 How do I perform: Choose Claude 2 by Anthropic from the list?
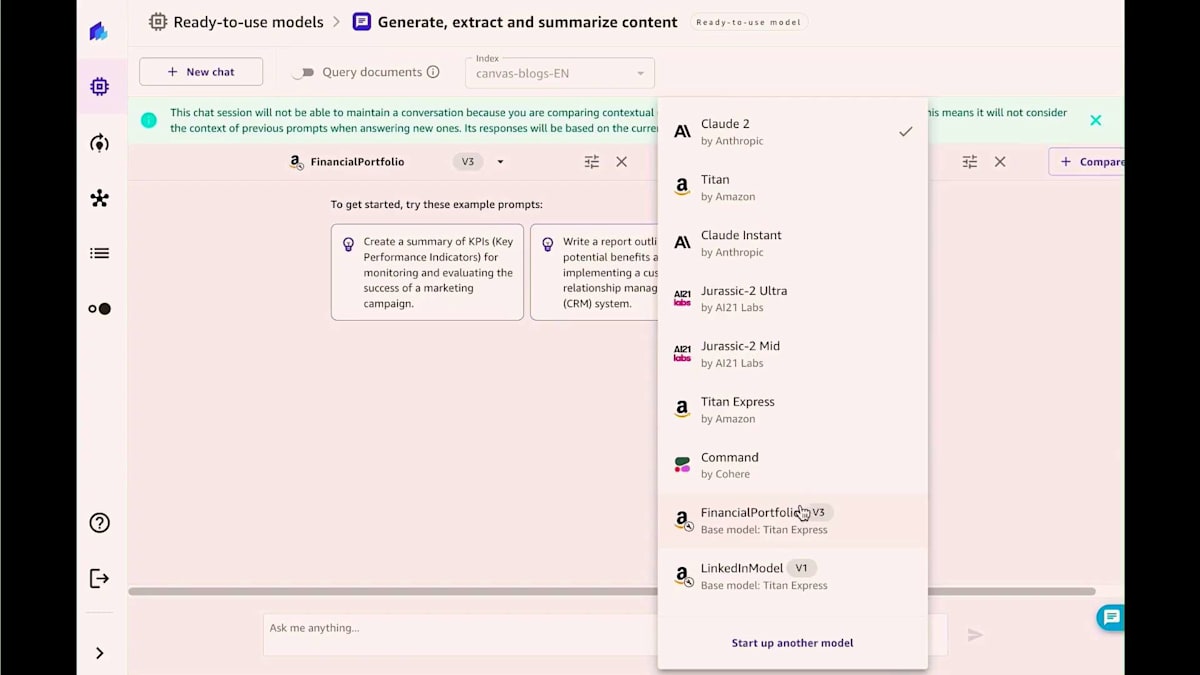click(x=793, y=132)
